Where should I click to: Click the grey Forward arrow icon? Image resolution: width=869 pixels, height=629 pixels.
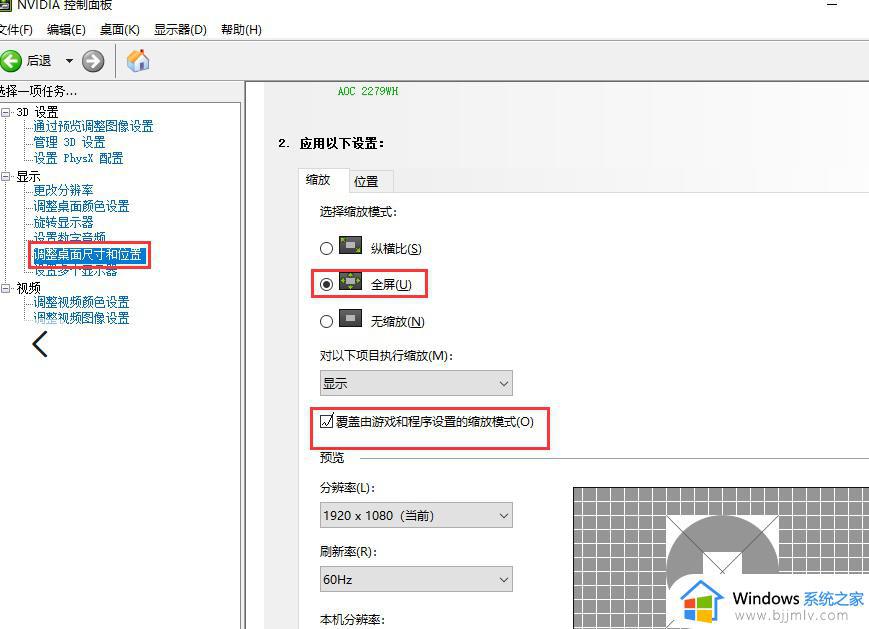pyautogui.click(x=93, y=61)
